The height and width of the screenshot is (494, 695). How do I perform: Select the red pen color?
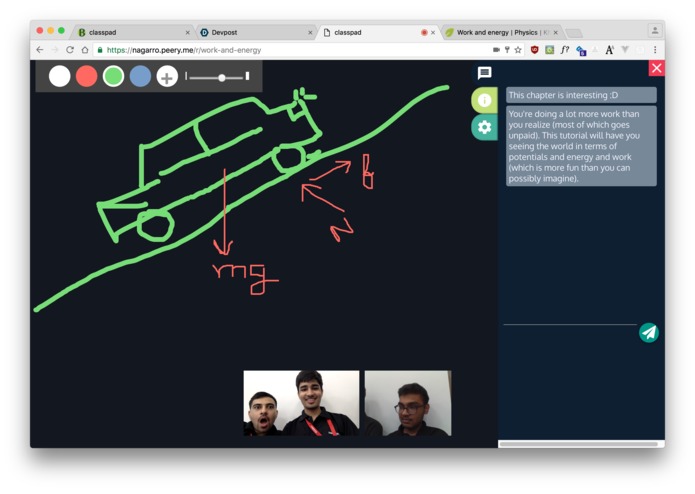[86, 77]
